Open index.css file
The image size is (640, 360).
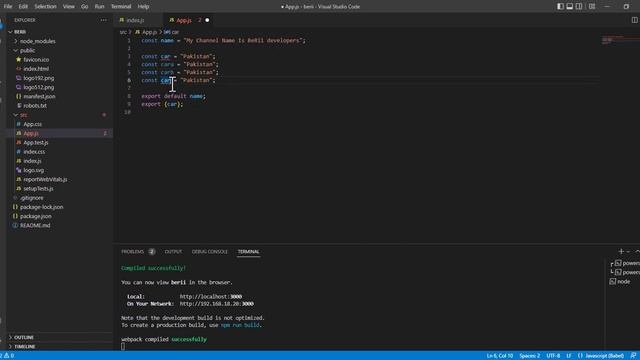34,152
